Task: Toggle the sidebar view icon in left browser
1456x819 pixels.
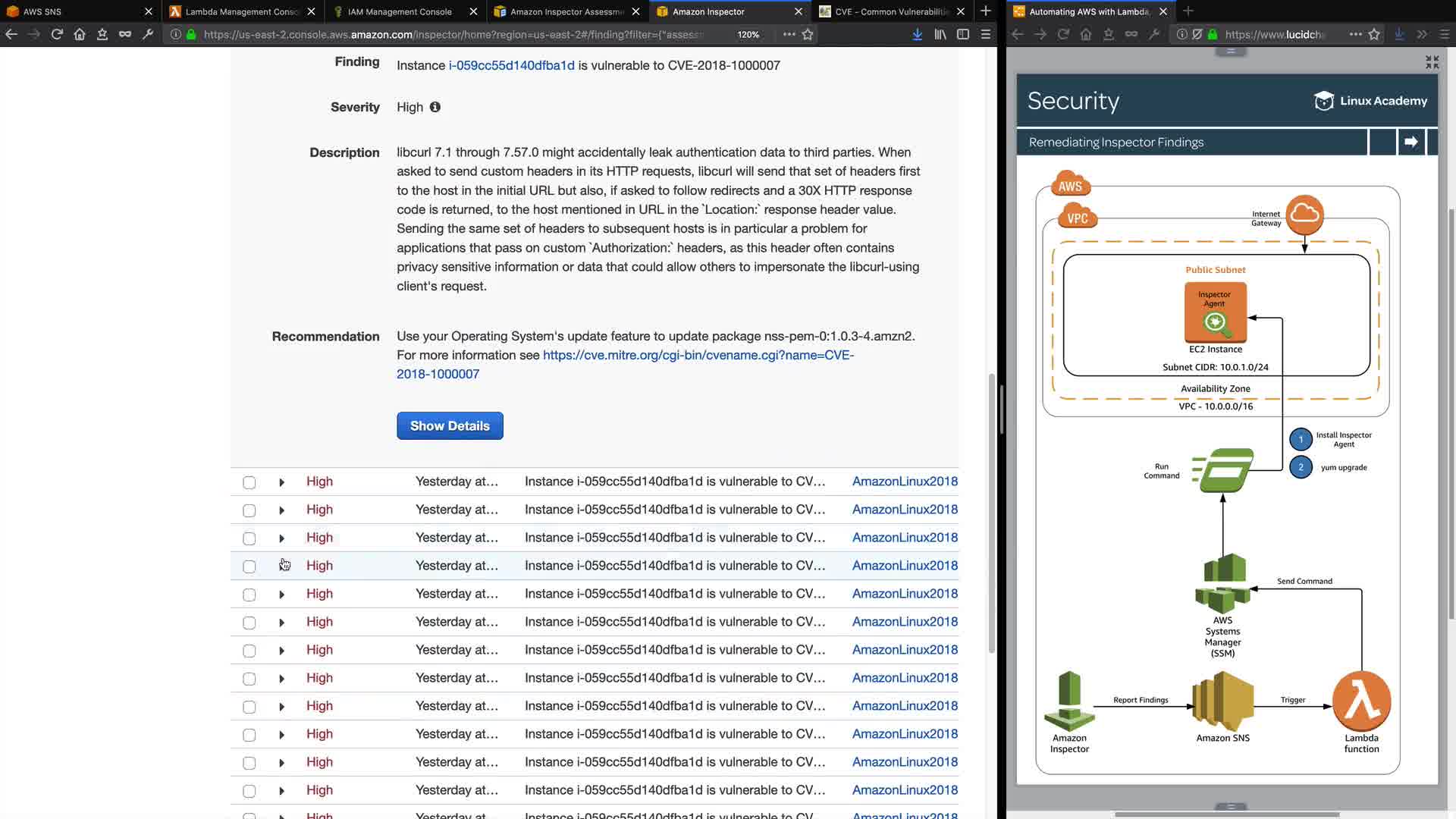Action: pos(963,34)
